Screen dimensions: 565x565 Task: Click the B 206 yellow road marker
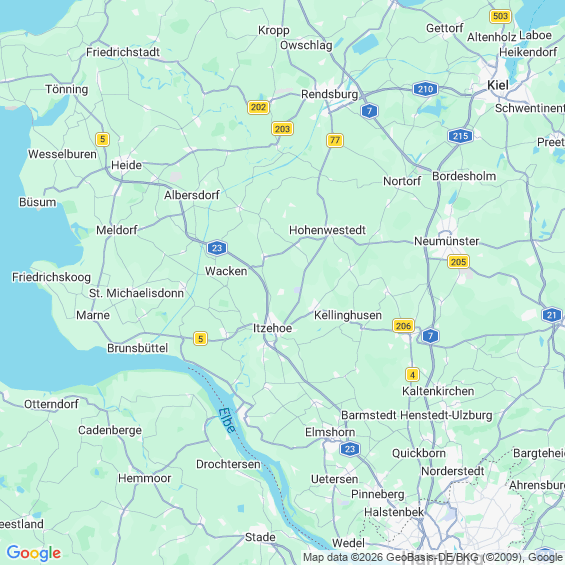point(403,326)
